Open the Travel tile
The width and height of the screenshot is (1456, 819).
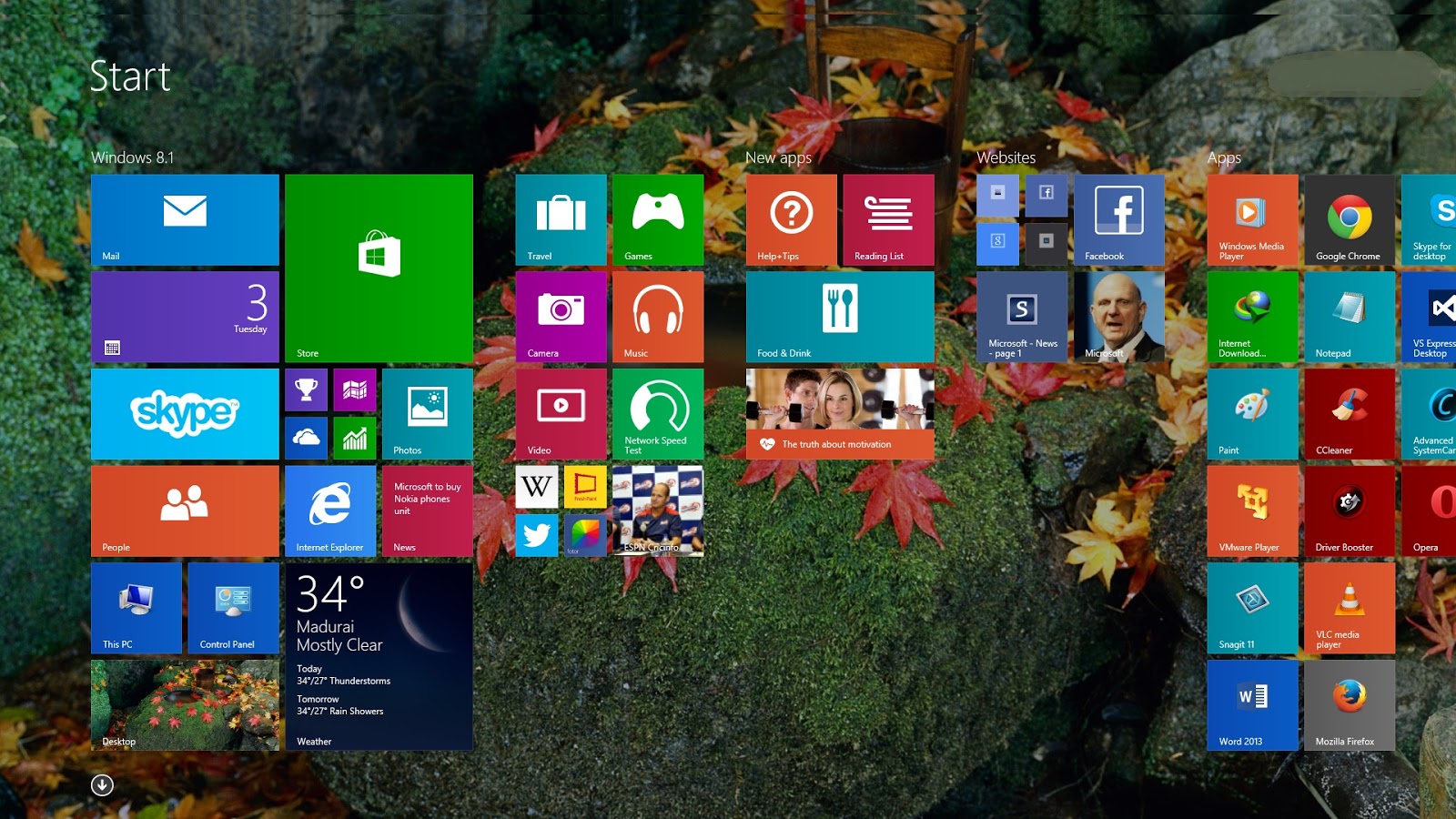click(561, 220)
